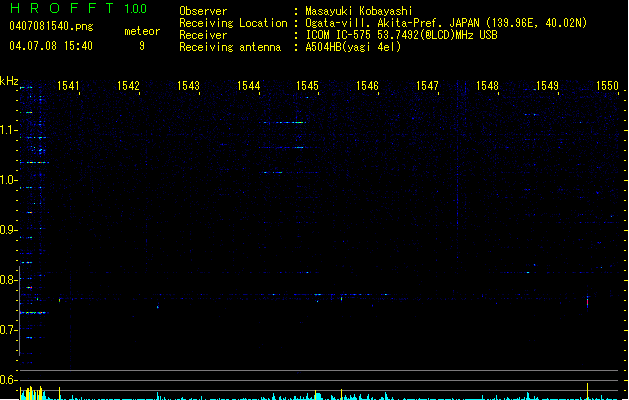This screenshot has width=629, height=400.
Task: Click the 'Receiving Location' label
Action: point(233,23)
